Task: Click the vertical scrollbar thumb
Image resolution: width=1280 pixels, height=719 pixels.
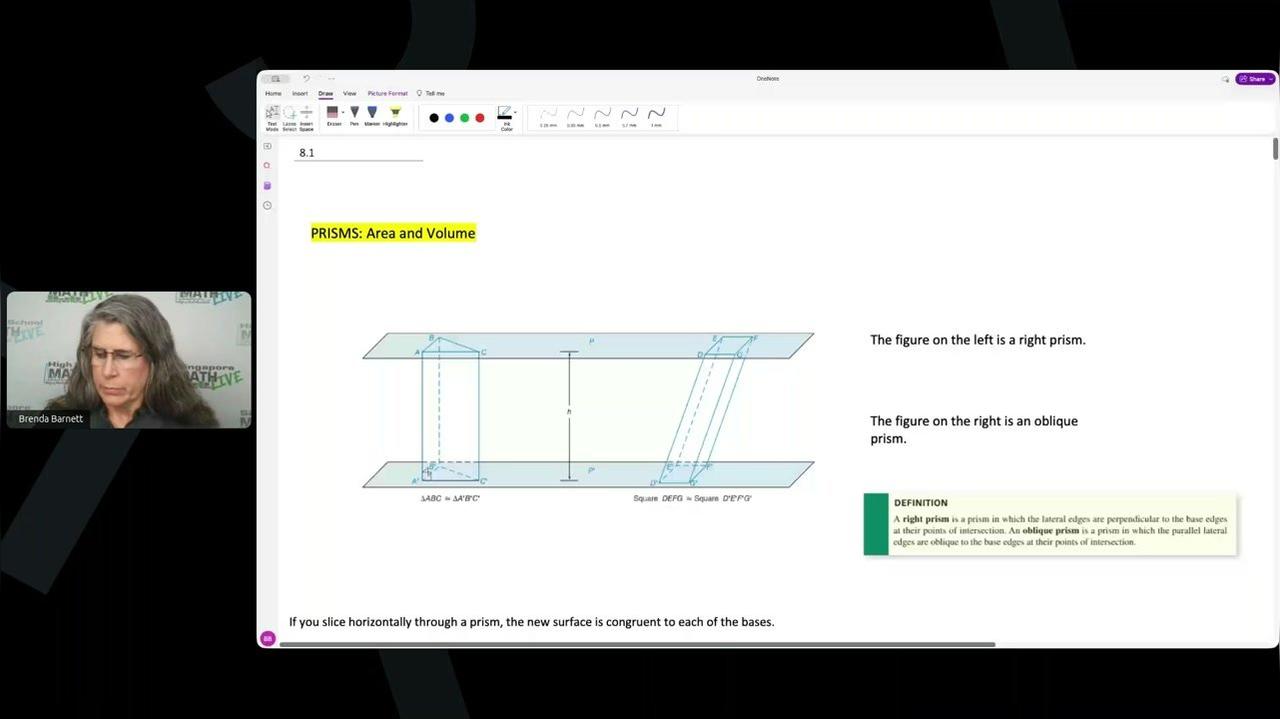Action: 1275,148
